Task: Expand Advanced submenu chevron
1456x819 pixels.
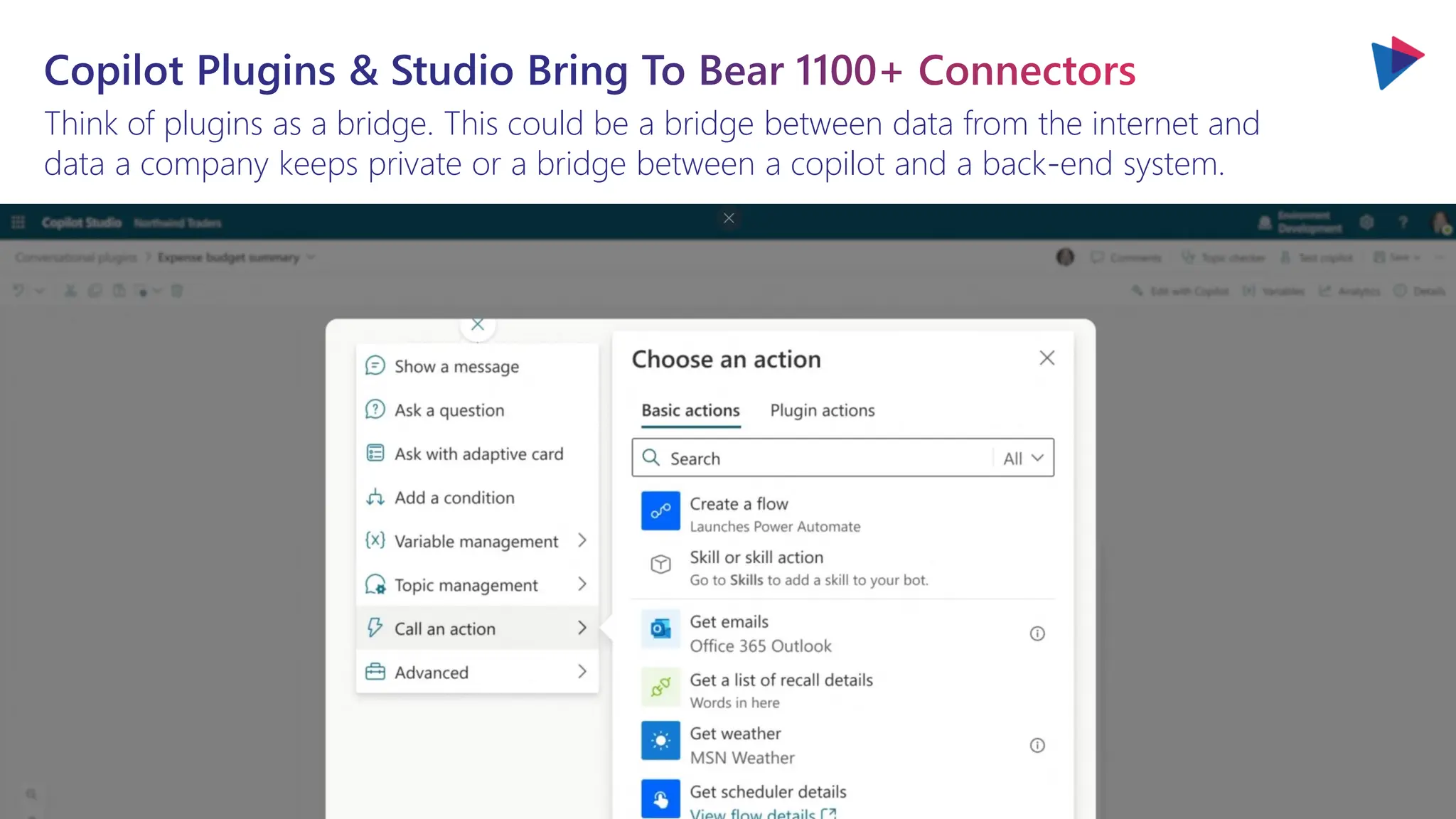Action: (x=582, y=671)
